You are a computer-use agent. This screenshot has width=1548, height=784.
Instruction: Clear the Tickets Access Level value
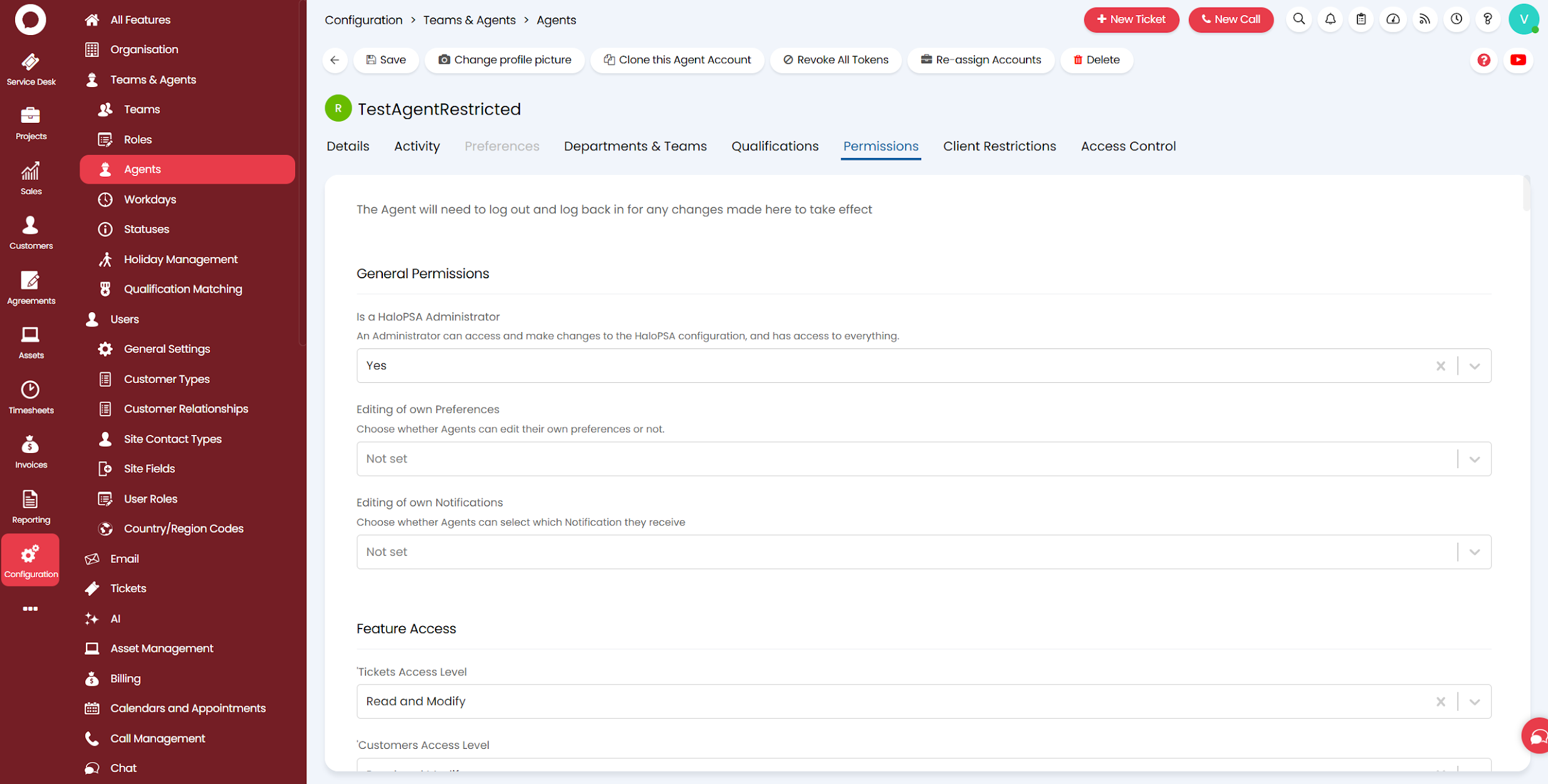pos(1440,702)
